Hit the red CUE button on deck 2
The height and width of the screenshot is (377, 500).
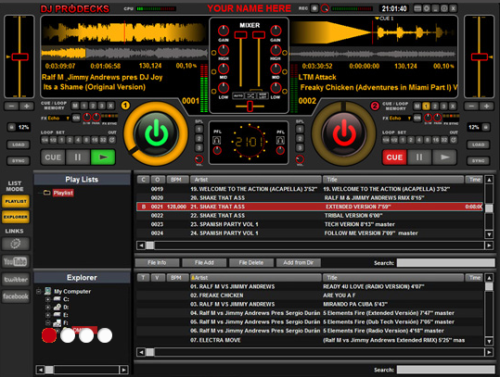394,157
